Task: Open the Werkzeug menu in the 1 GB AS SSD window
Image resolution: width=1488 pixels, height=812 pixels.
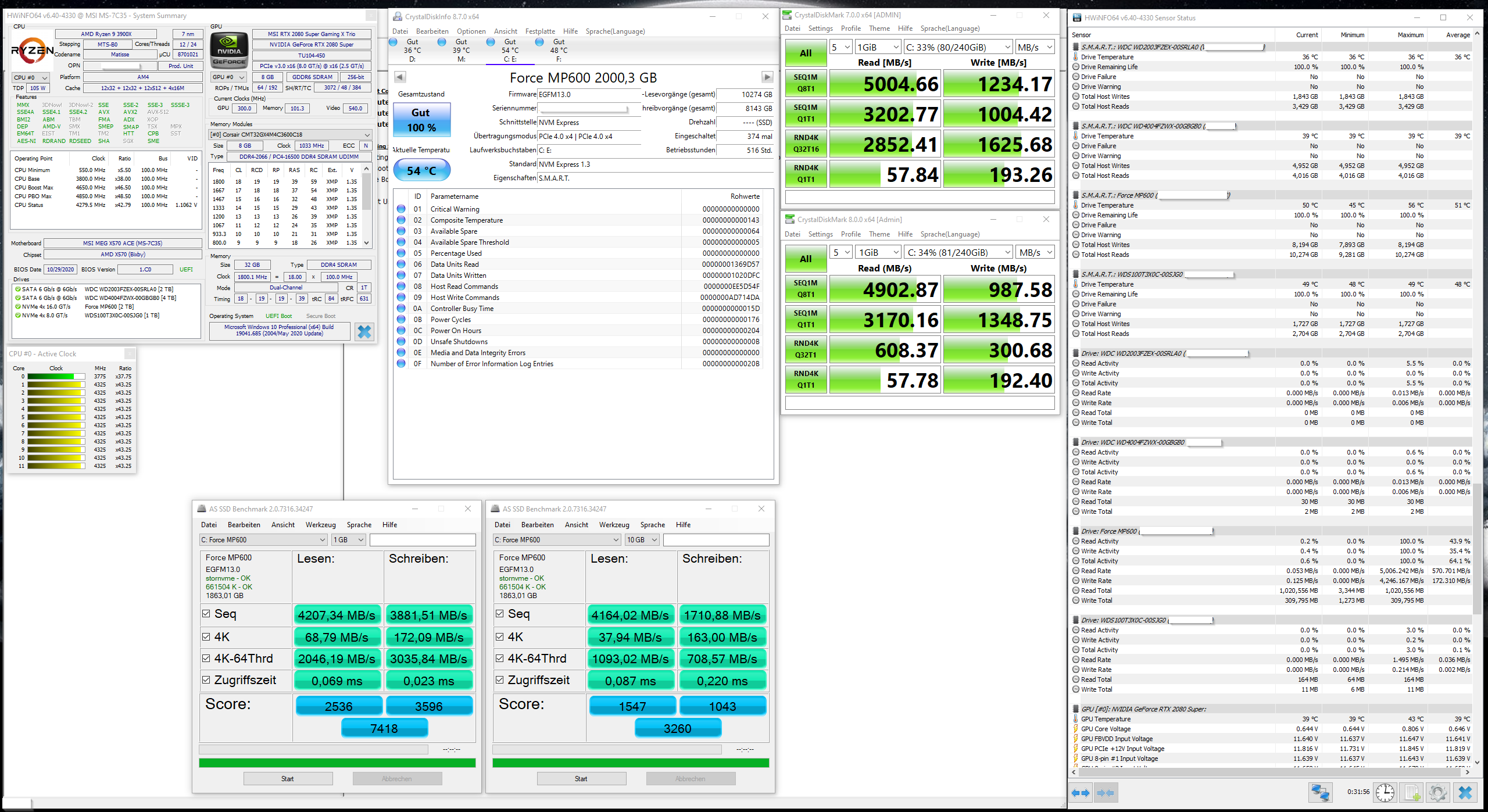Action: [x=321, y=525]
